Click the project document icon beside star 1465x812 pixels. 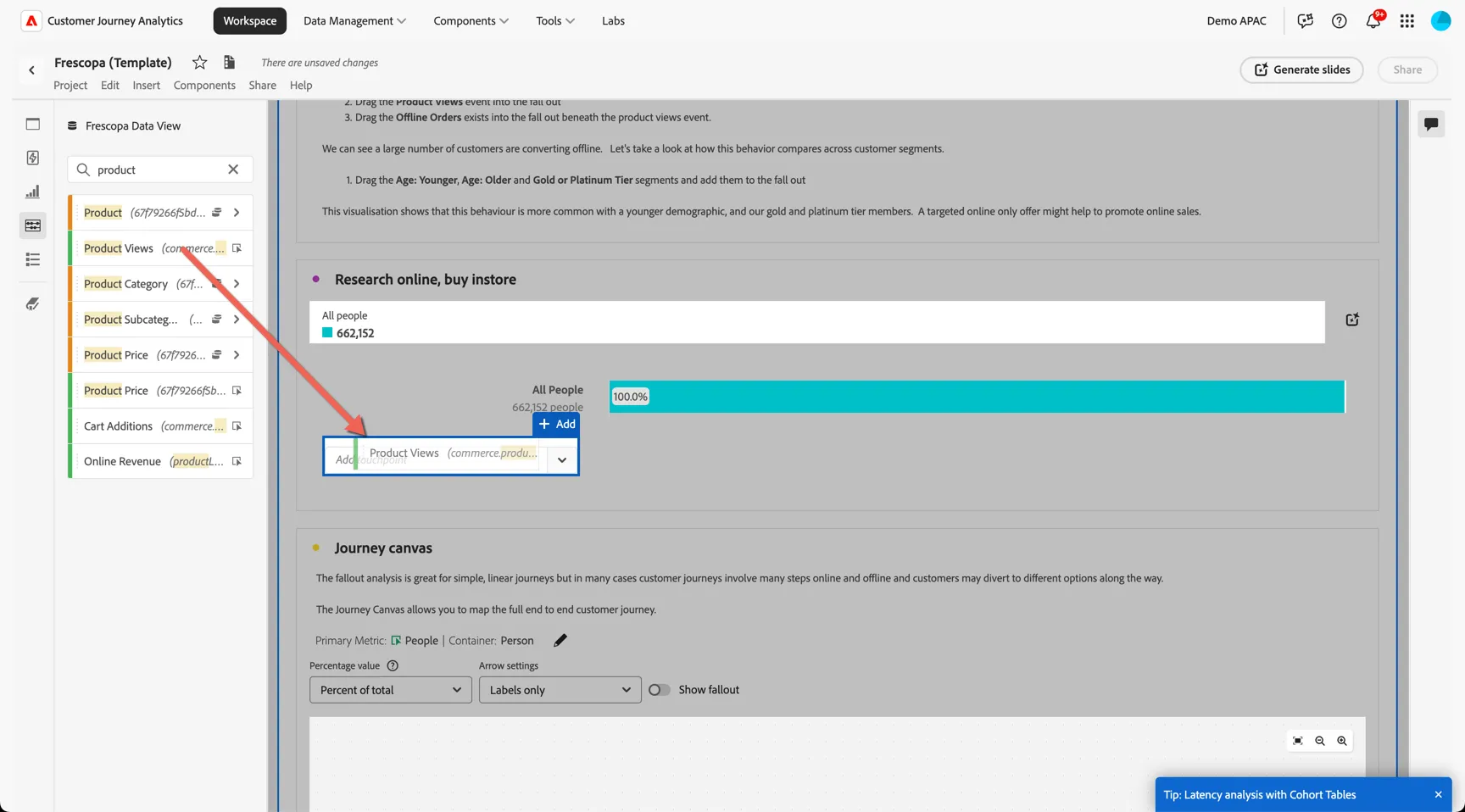tap(229, 62)
